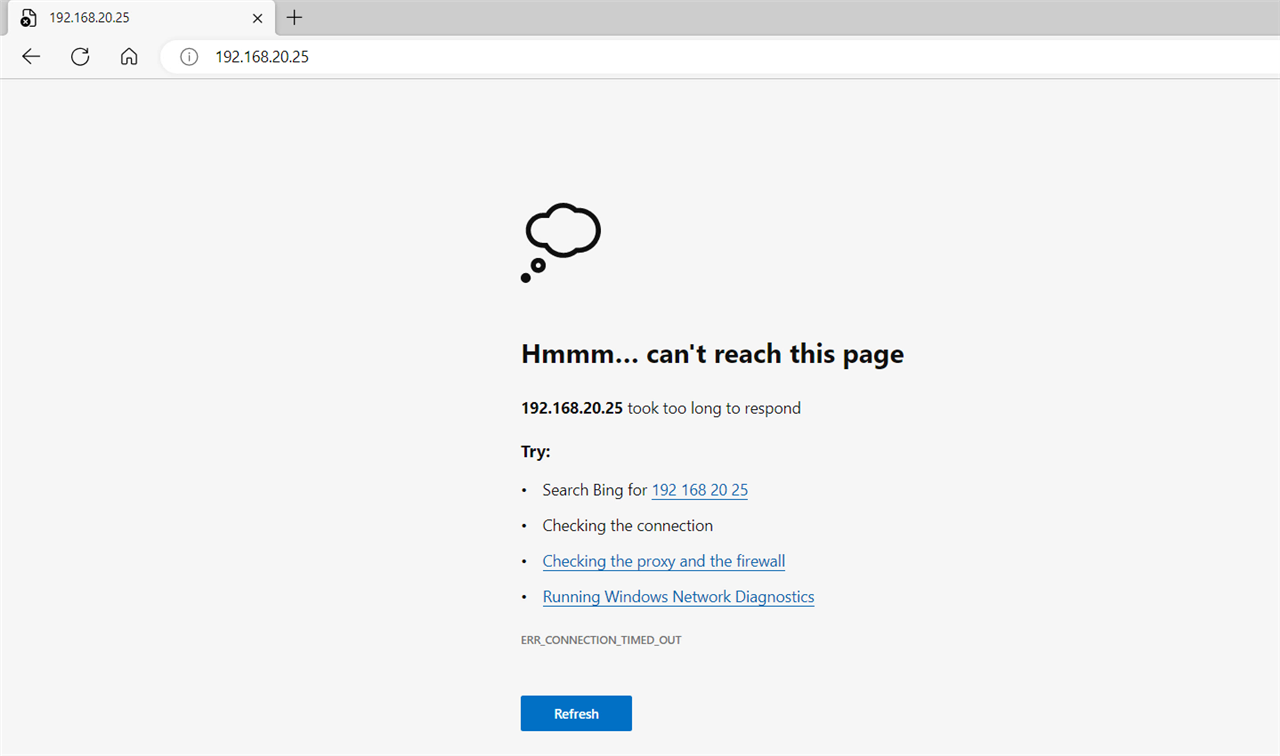Click the back arrow in browser toolbar

pyautogui.click(x=31, y=57)
